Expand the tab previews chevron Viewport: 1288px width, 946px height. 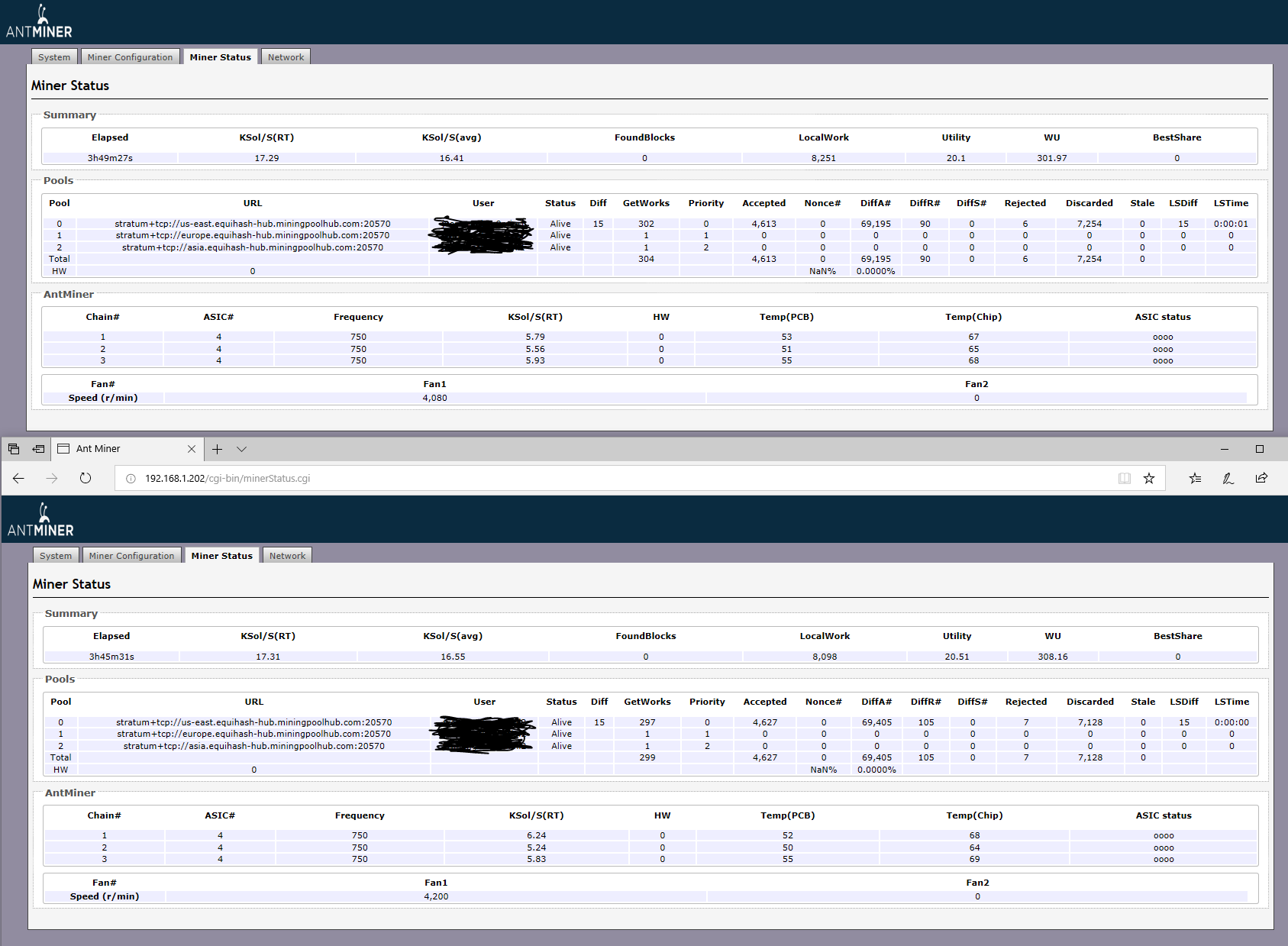click(x=242, y=449)
